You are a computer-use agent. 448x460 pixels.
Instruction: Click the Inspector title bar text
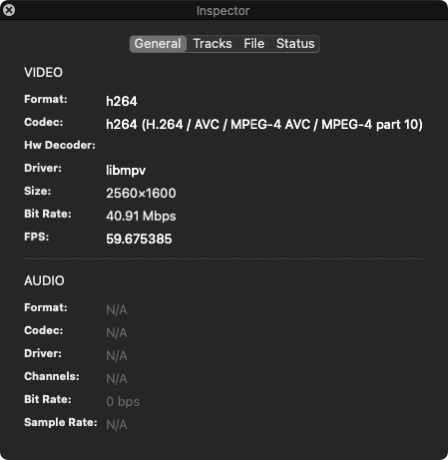pos(223,11)
